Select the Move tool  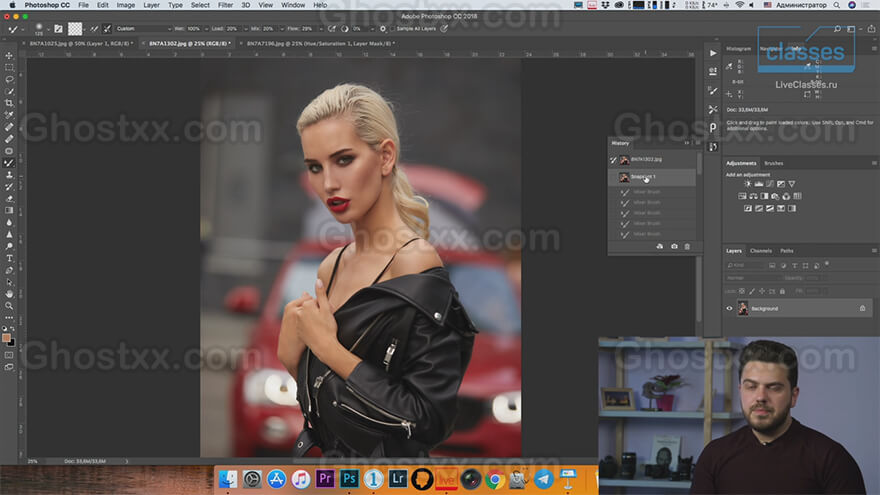[x=9, y=56]
